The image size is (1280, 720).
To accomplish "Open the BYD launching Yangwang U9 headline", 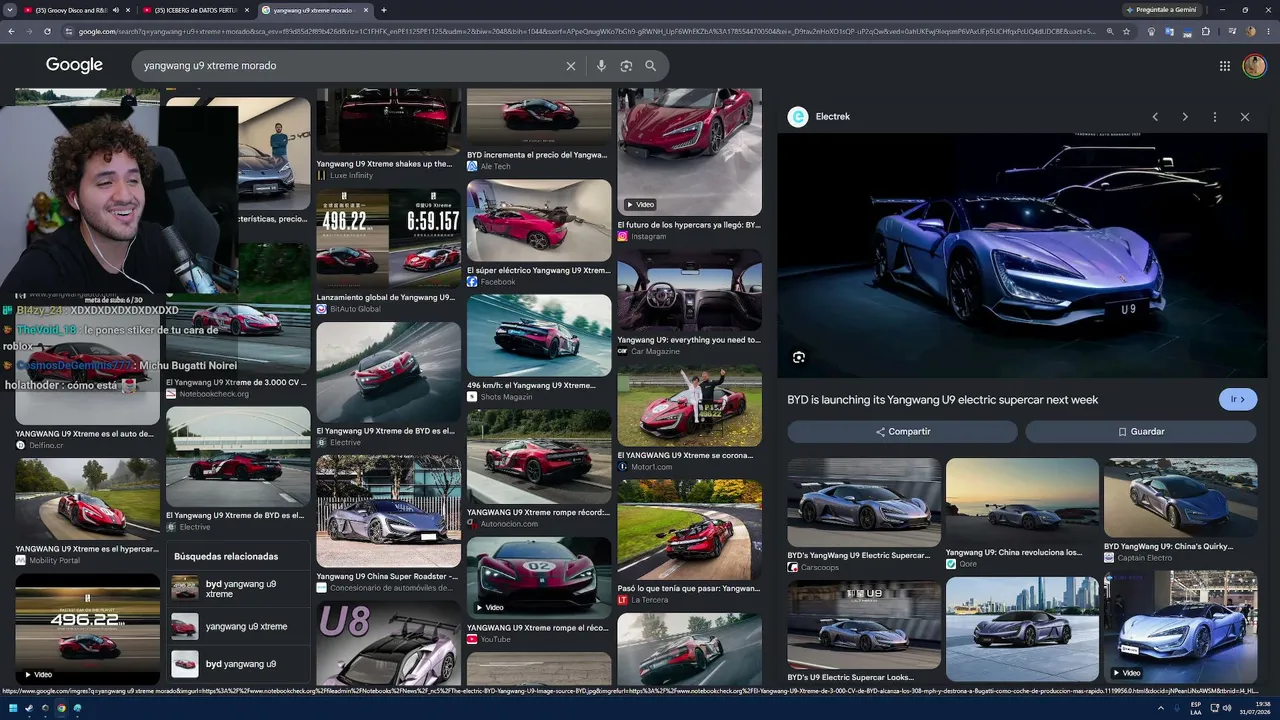I will 942,400.
